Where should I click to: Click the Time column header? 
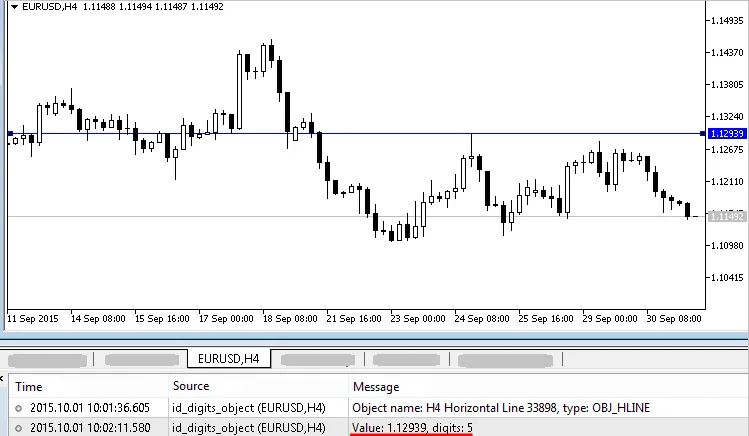coord(29,386)
